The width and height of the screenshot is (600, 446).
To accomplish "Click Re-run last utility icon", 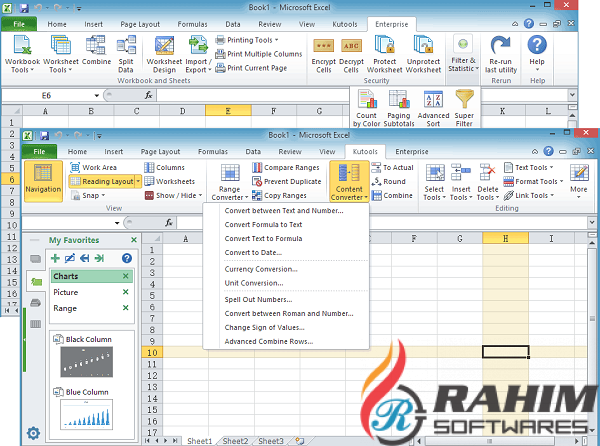I will tap(501, 54).
